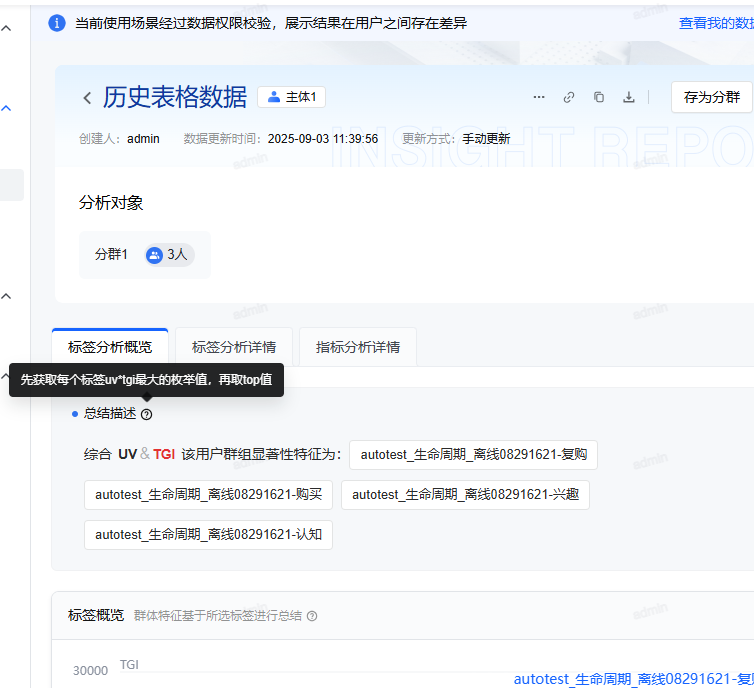This screenshot has width=754, height=688.
Task: Click the 复购 lifecycle feature tag
Action: 473,455
